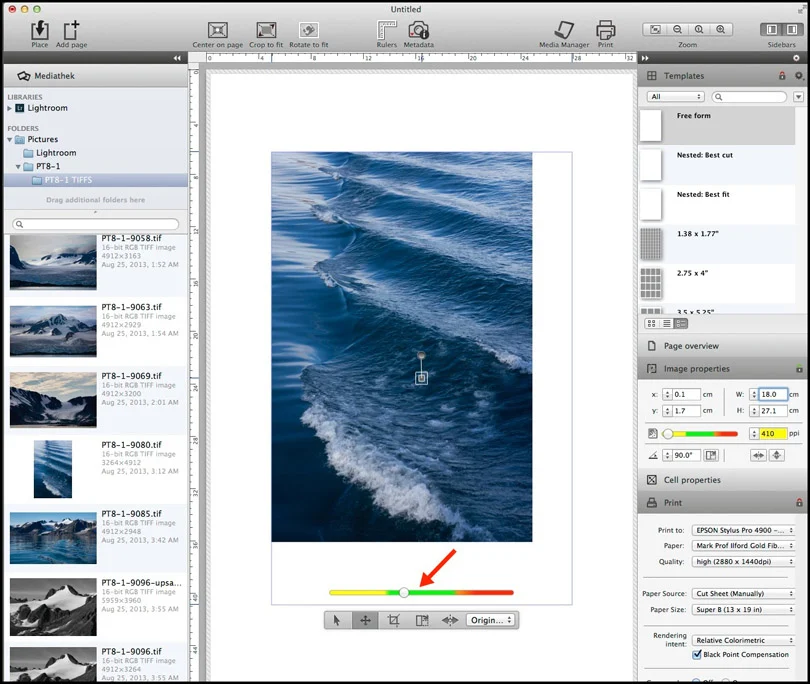The image size is (810, 684).
Task: Select Nested: Best cut template
Action: (717, 165)
